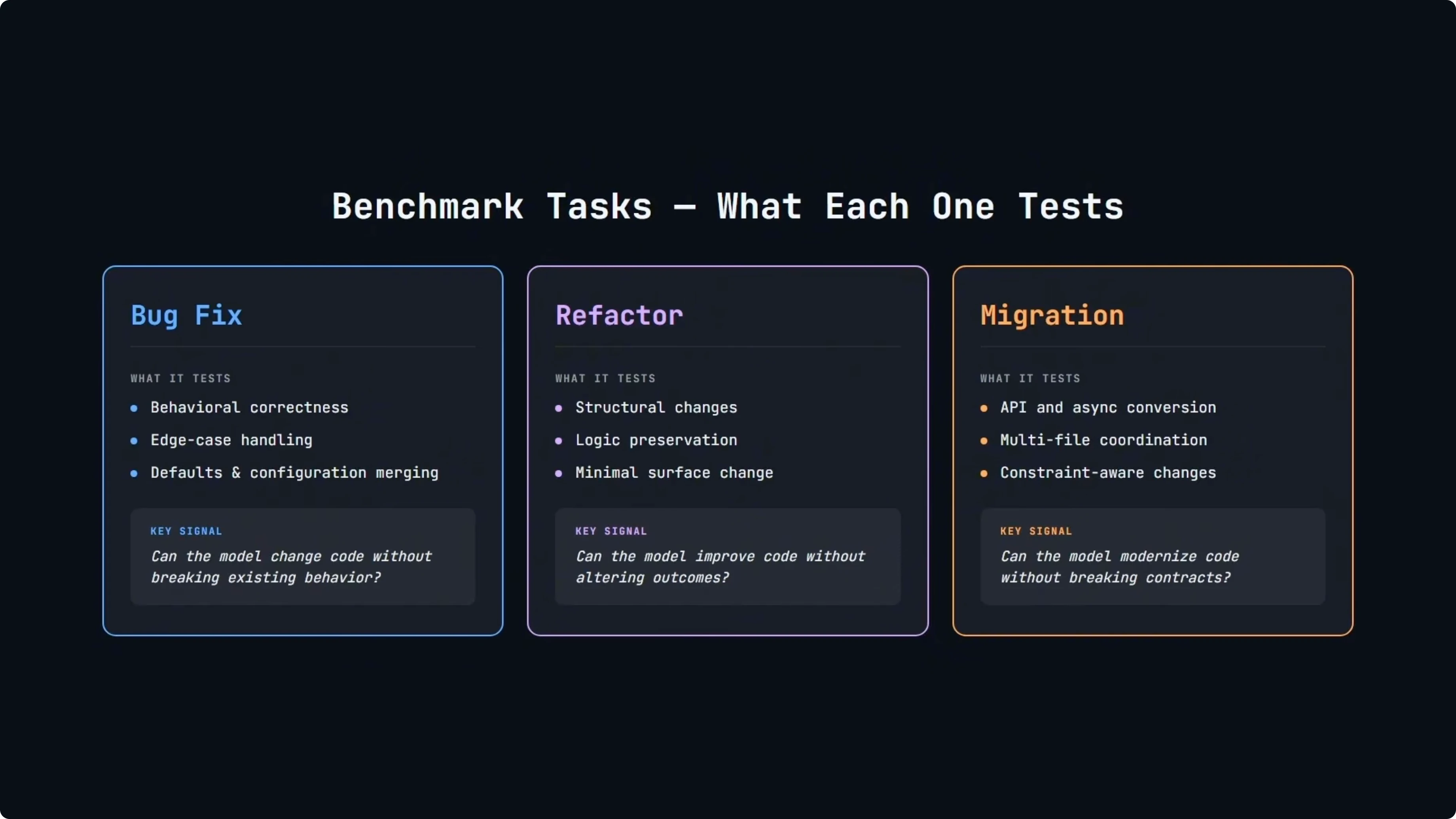This screenshot has width=1456, height=819.
Task: Click the bullet beside Defaults & configuration merging
Action: 134,474
